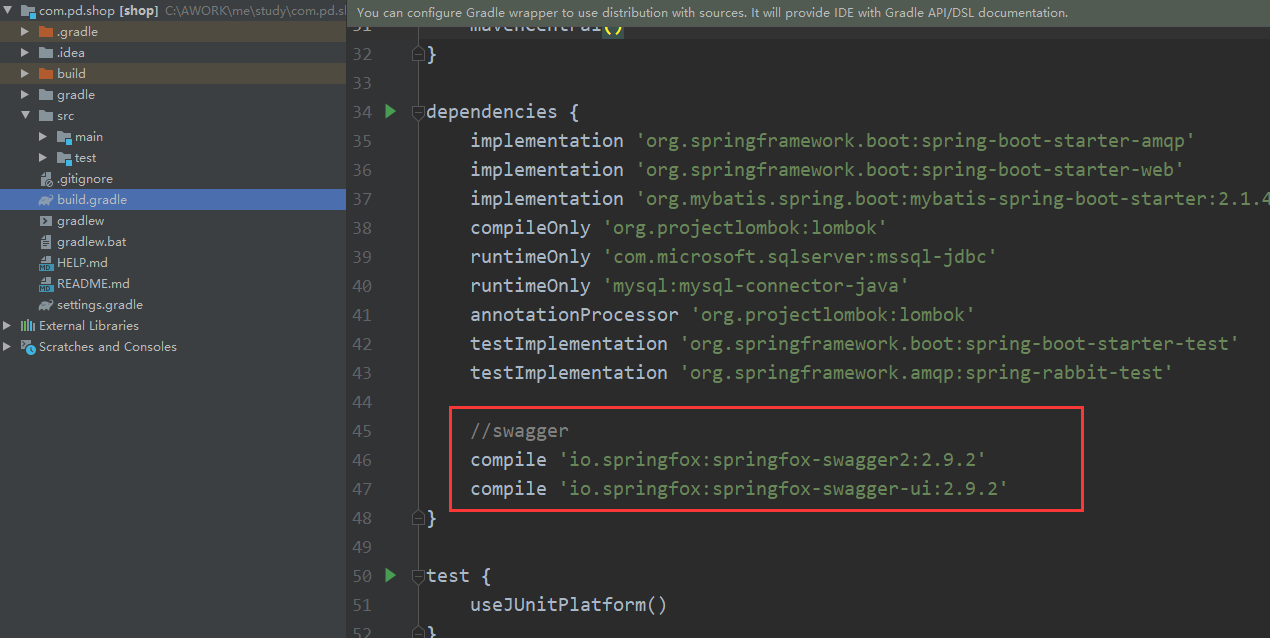Click the gradlew file icon
Image resolution: width=1270 pixels, height=638 pixels.
click(46, 220)
